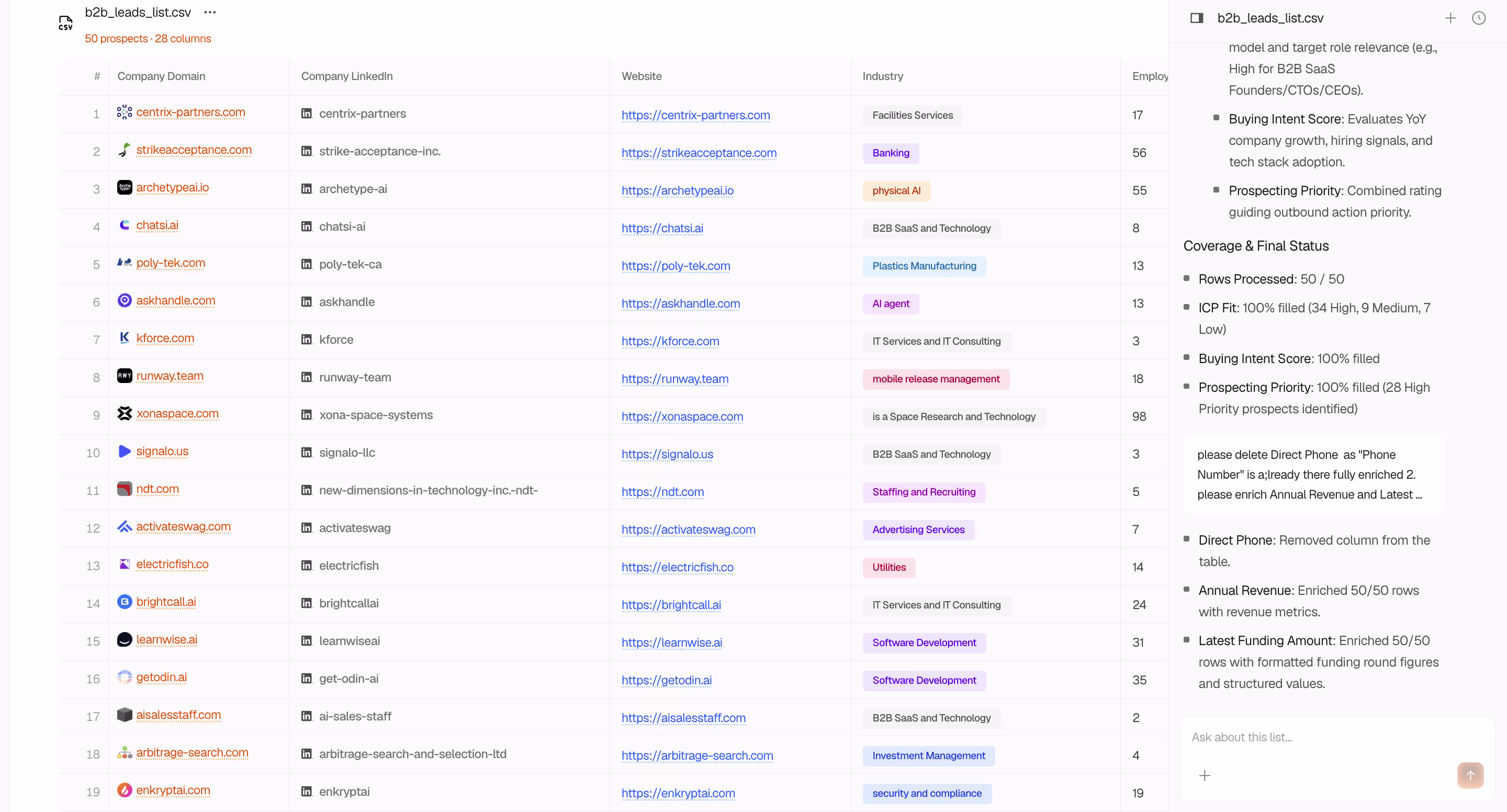Viewport: 1507px width, 812px height.
Task: Click the getodin.ai logo icon
Action: click(x=124, y=678)
